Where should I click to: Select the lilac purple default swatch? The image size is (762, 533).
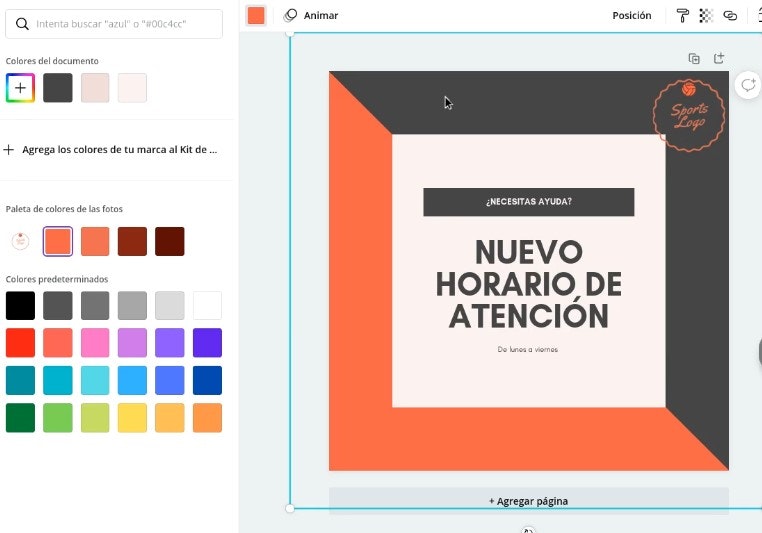point(132,343)
